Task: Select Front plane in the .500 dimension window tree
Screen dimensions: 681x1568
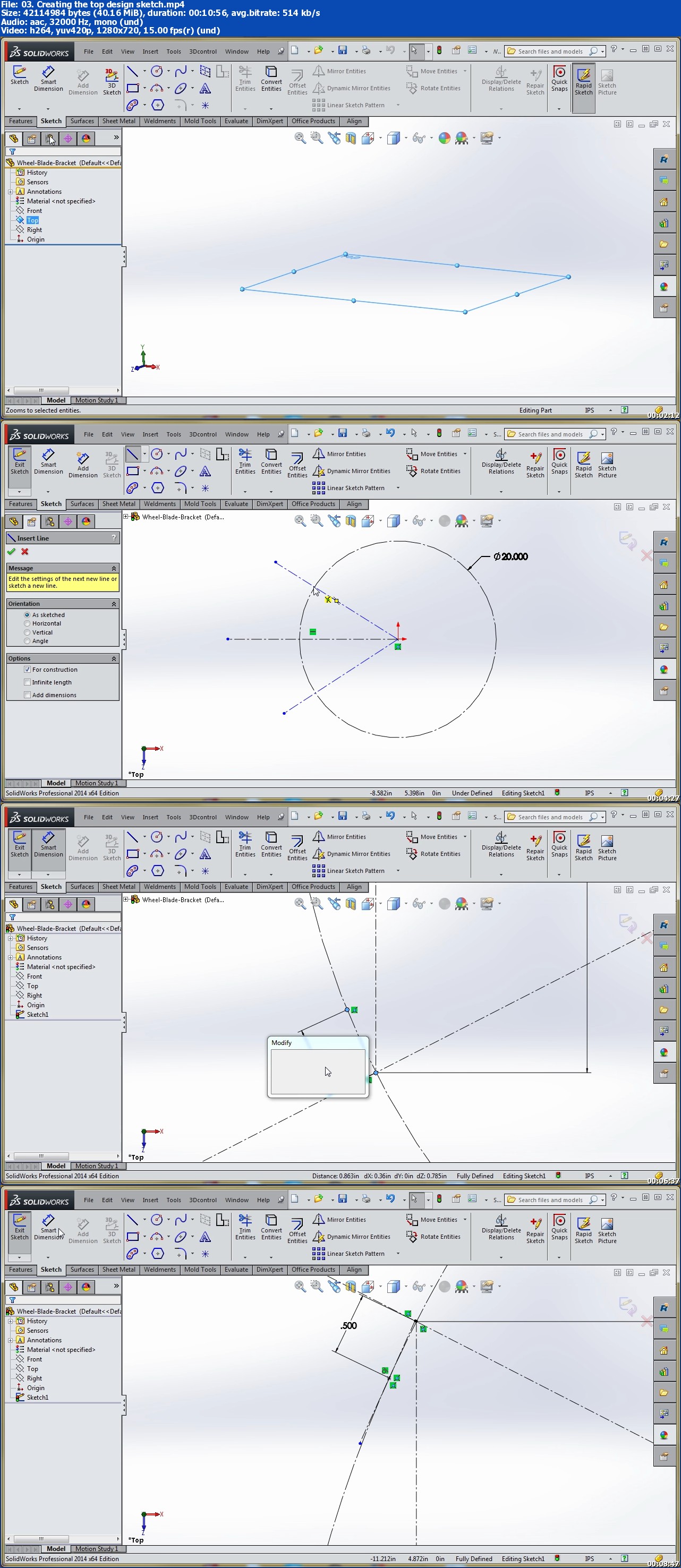Action: (34, 1359)
